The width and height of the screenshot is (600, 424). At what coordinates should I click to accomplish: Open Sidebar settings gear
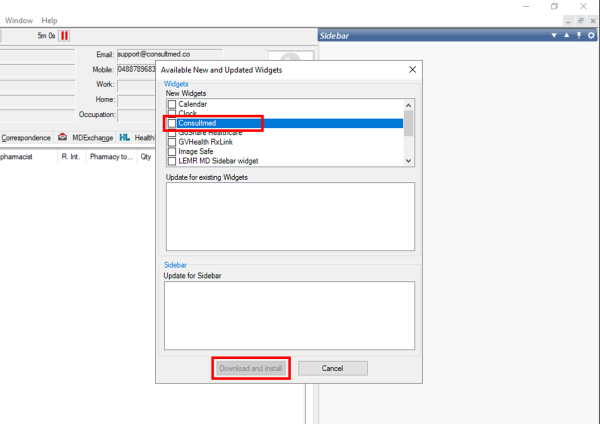click(591, 36)
